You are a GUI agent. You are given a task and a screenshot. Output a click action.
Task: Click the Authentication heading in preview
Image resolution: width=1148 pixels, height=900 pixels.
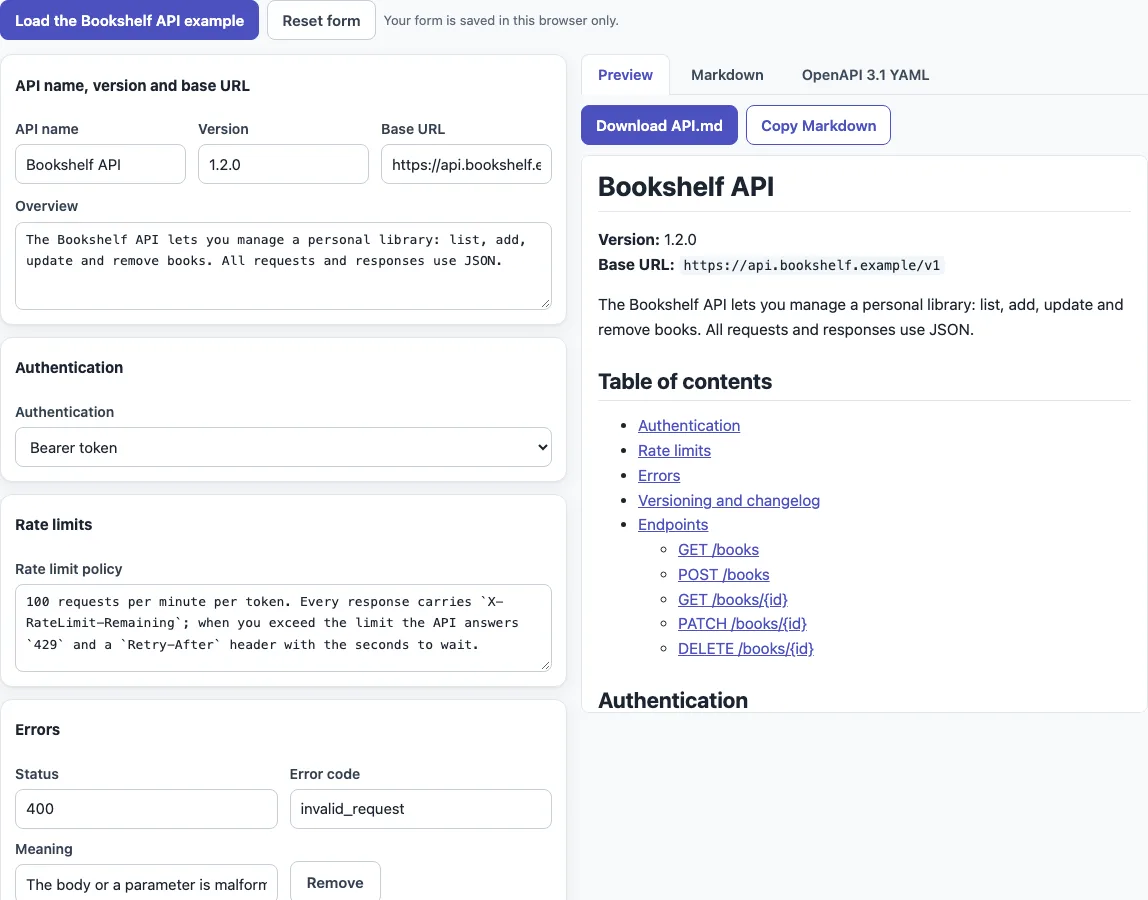click(x=673, y=700)
